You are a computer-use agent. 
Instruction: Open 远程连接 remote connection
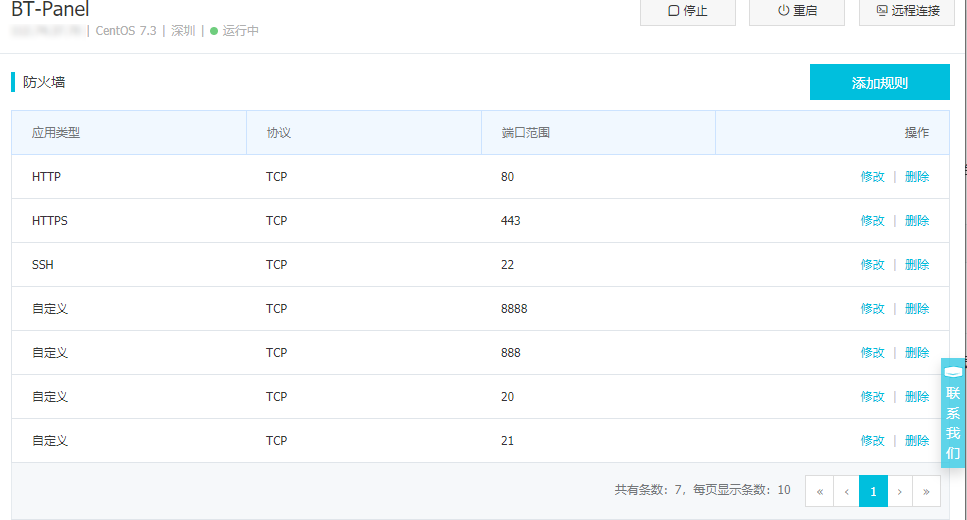point(907,11)
